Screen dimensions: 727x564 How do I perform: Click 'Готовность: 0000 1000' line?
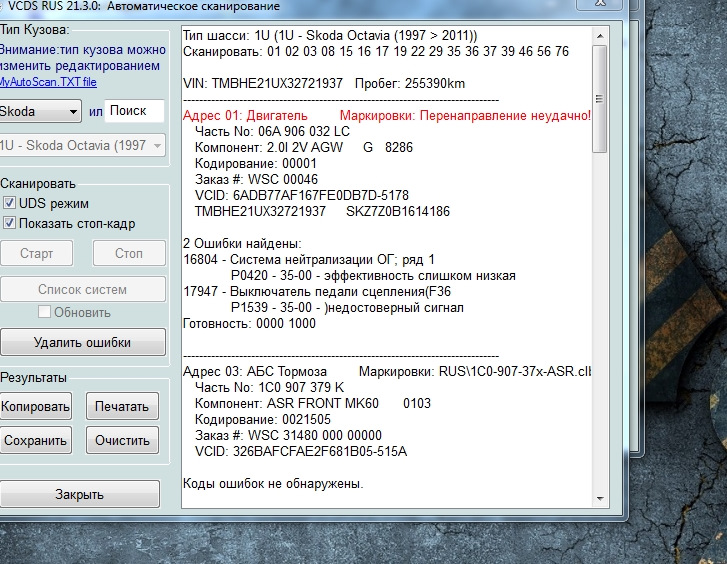[x=249, y=323]
